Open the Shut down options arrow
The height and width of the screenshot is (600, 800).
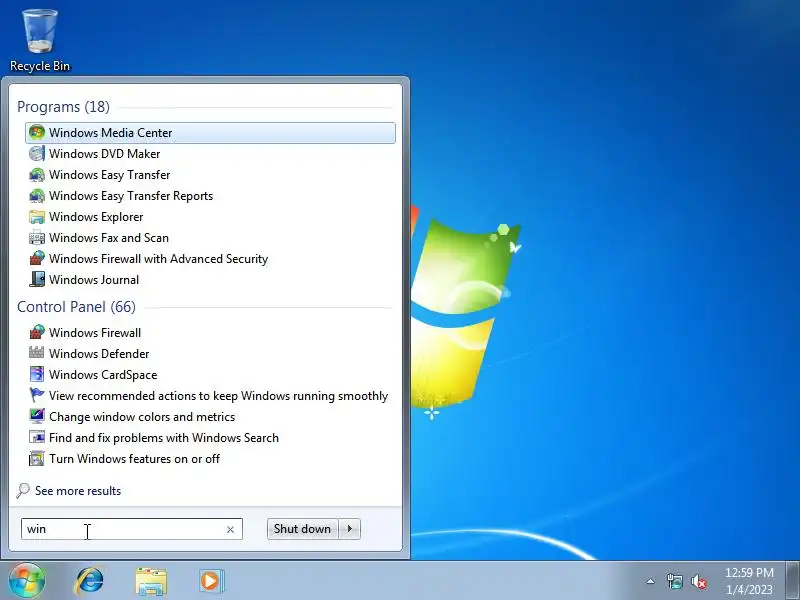(350, 529)
